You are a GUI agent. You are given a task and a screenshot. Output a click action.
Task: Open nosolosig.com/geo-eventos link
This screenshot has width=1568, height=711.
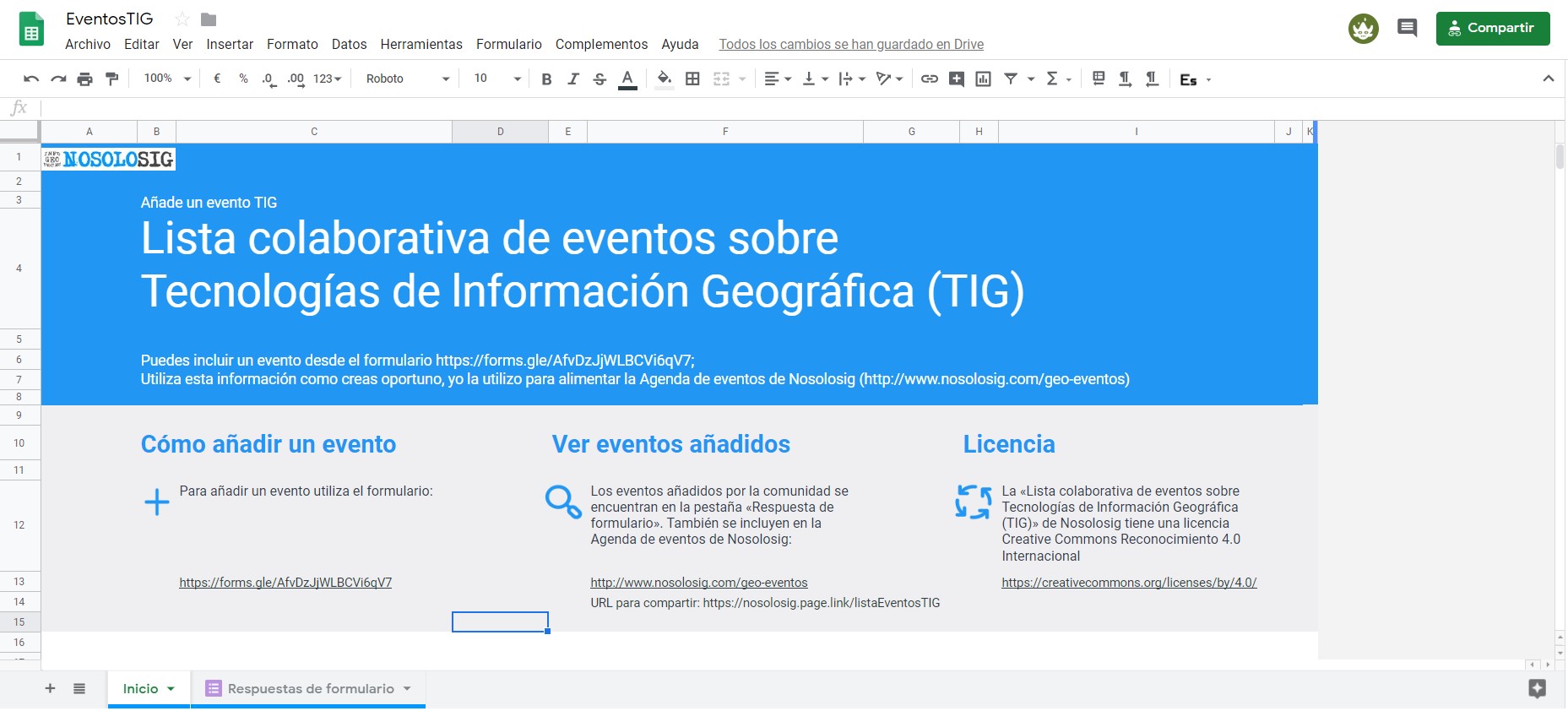pos(699,582)
